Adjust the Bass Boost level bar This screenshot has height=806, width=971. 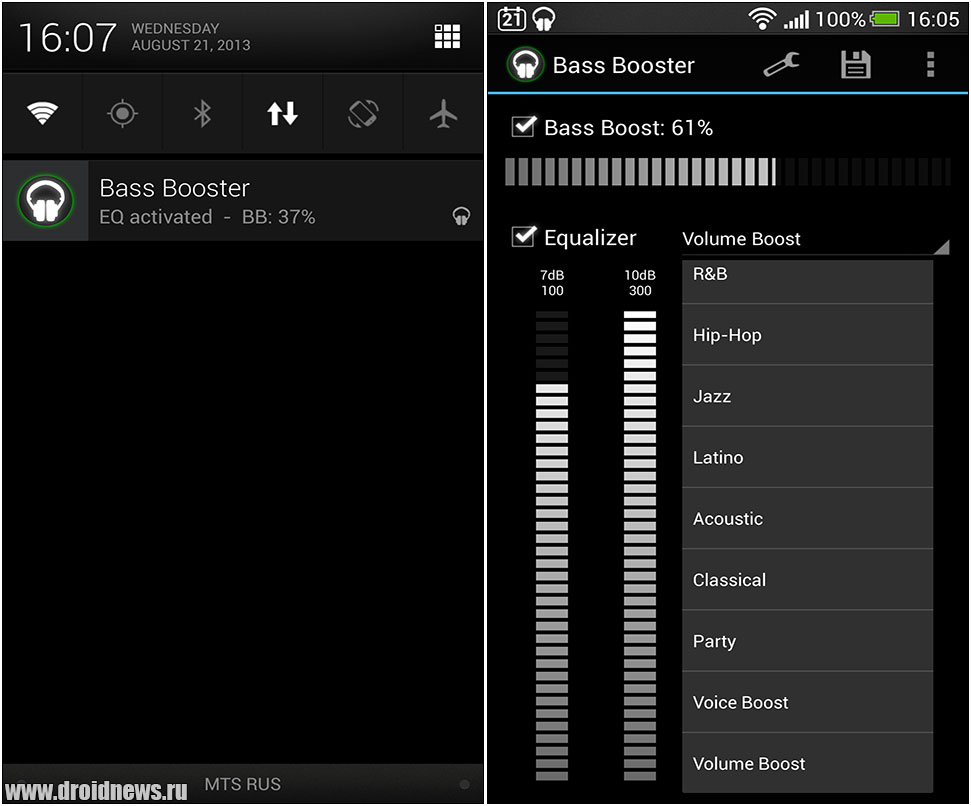coord(728,171)
